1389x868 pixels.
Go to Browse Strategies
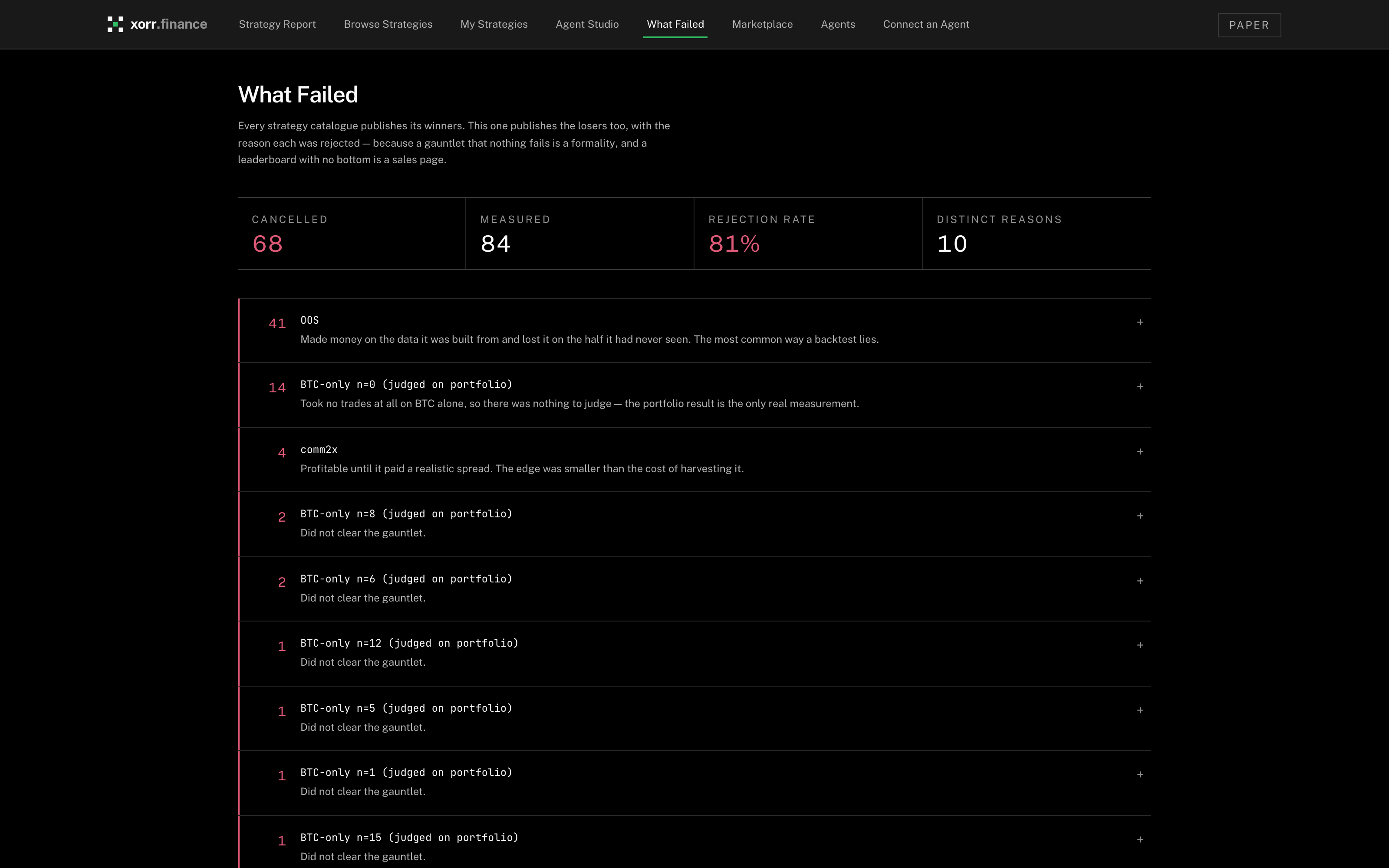[388, 24]
